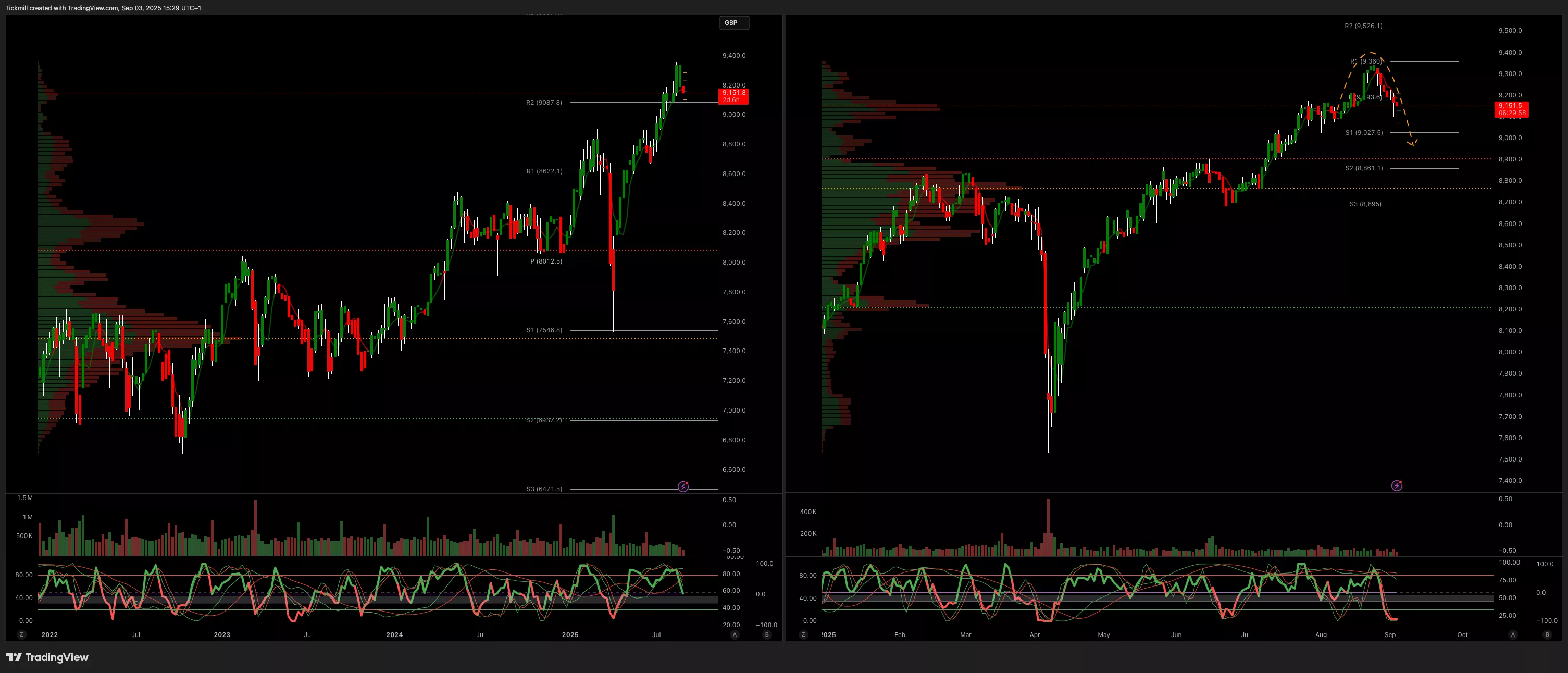1568x673 pixels.
Task: Click the '9,500.0' price scale label
Action: click(1510, 30)
